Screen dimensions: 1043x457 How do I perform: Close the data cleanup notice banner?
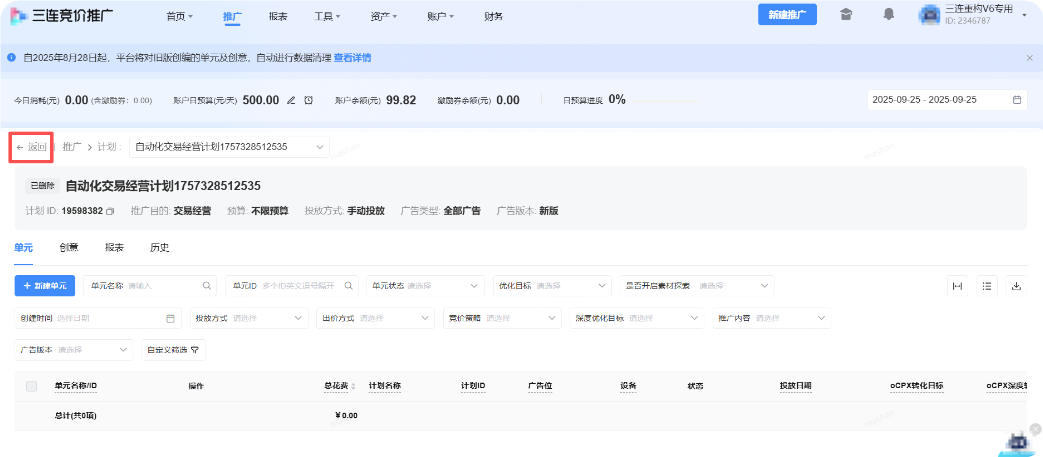coord(1029,58)
